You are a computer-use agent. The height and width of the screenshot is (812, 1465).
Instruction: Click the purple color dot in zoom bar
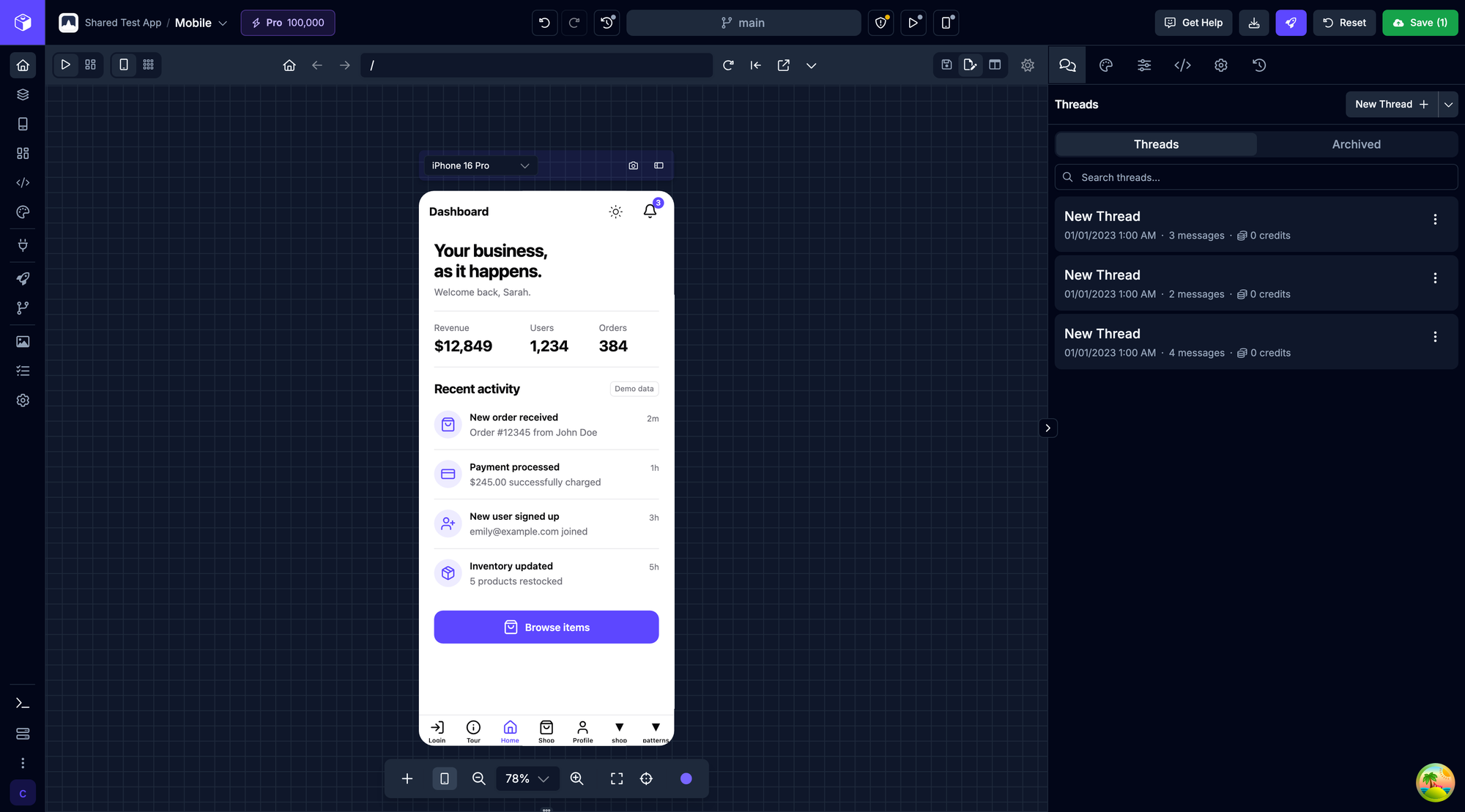pos(686,778)
